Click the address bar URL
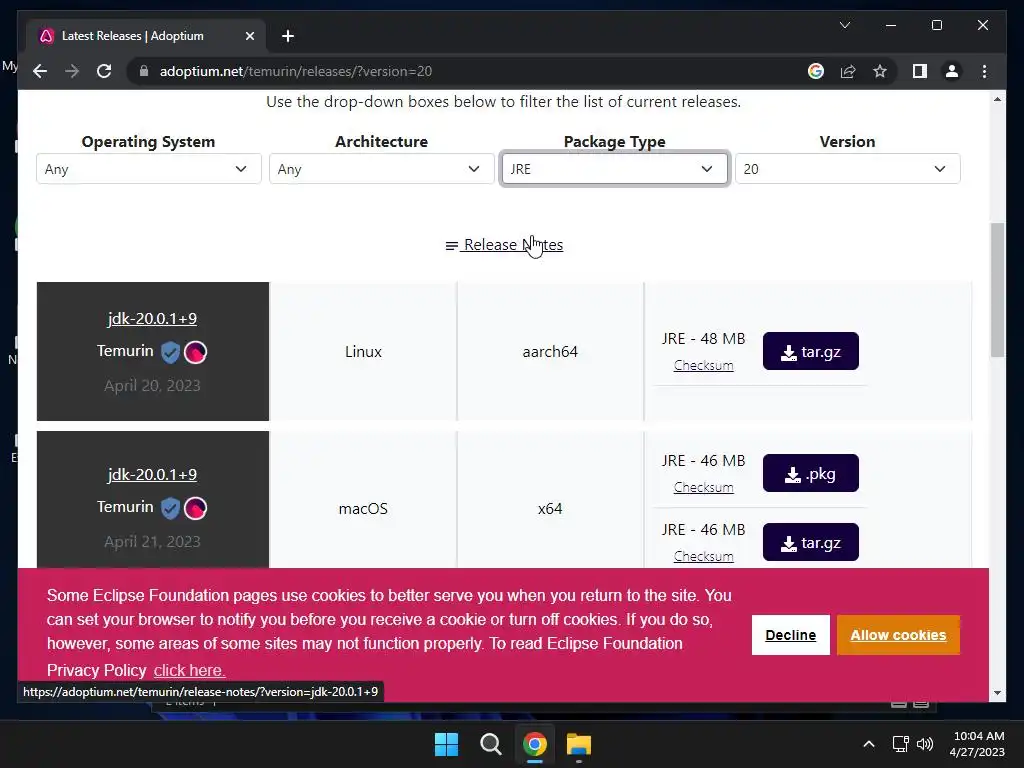Image resolution: width=1024 pixels, height=768 pixels. (296, 71)
